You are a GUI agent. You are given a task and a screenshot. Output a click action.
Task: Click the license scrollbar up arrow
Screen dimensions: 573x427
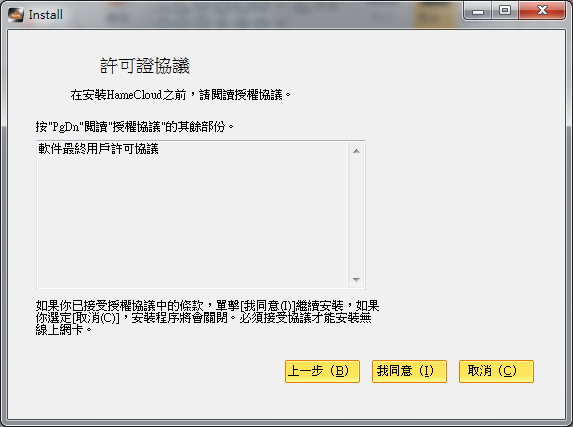tap(356, 151)
